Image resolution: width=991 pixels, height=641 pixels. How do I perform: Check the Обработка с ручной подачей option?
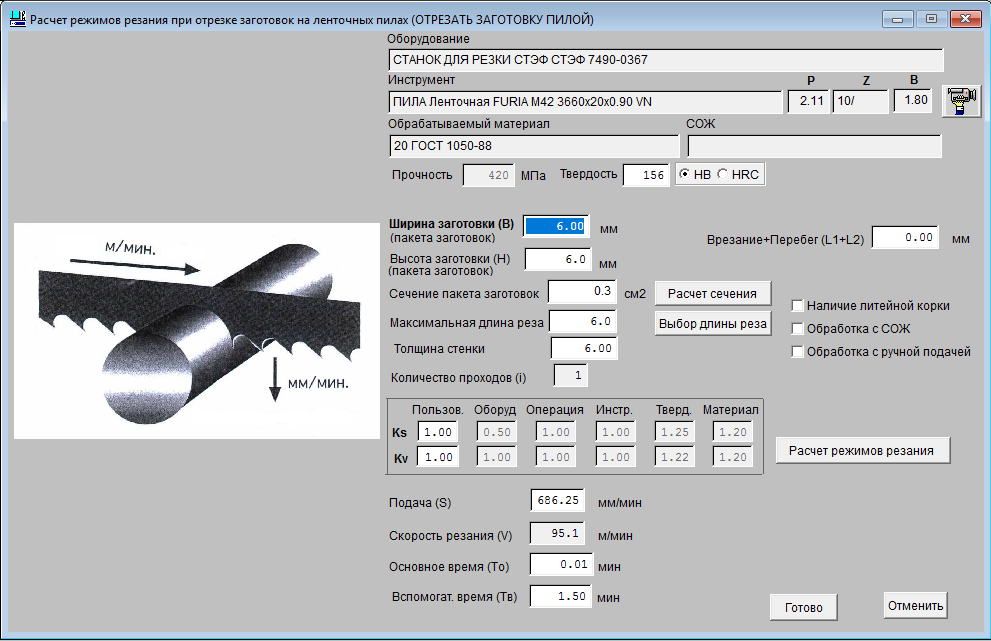point(798,352)
